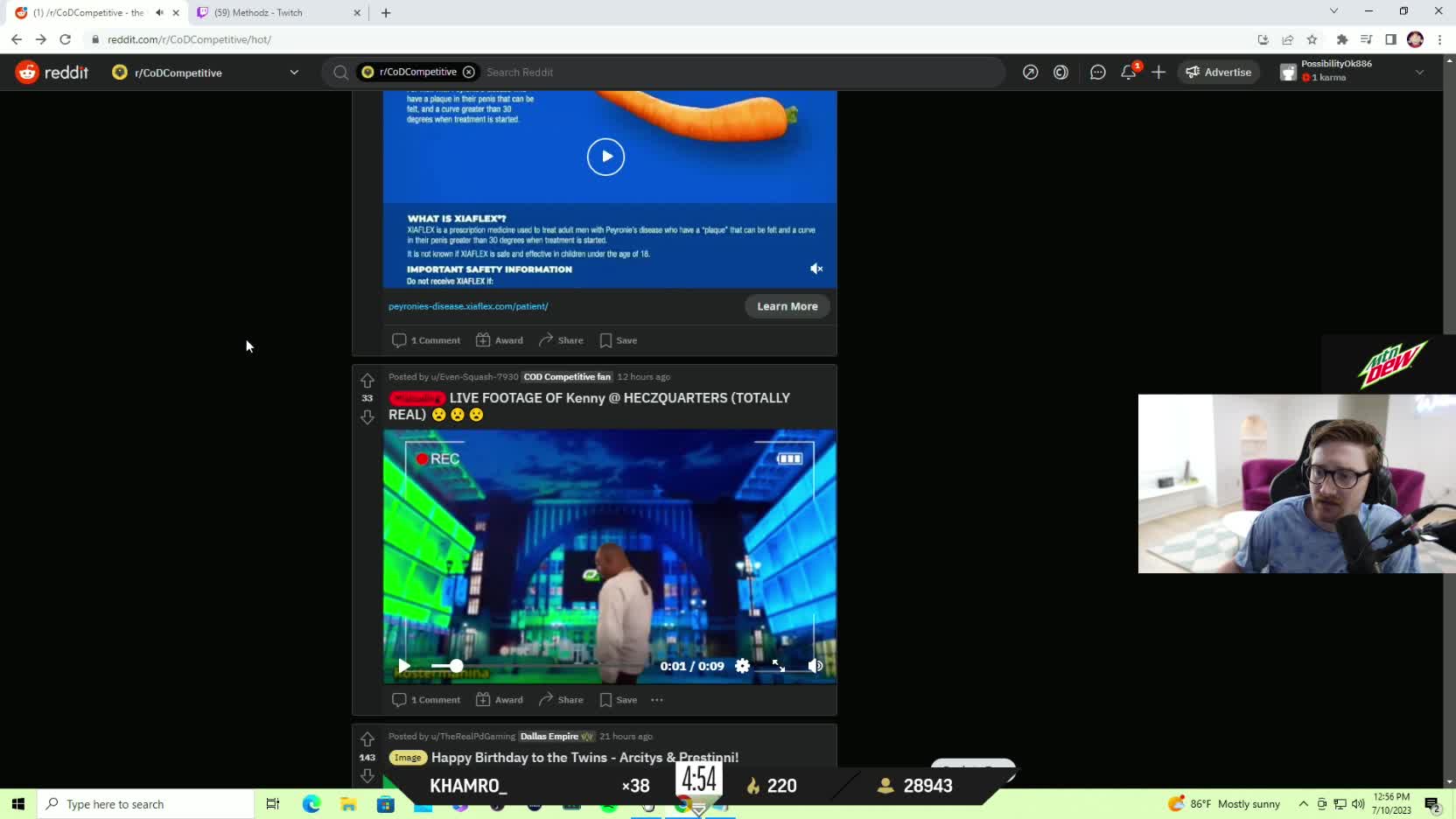Open the chat bubble icon
1456x819 pixels.
(x=1097, y=73)
